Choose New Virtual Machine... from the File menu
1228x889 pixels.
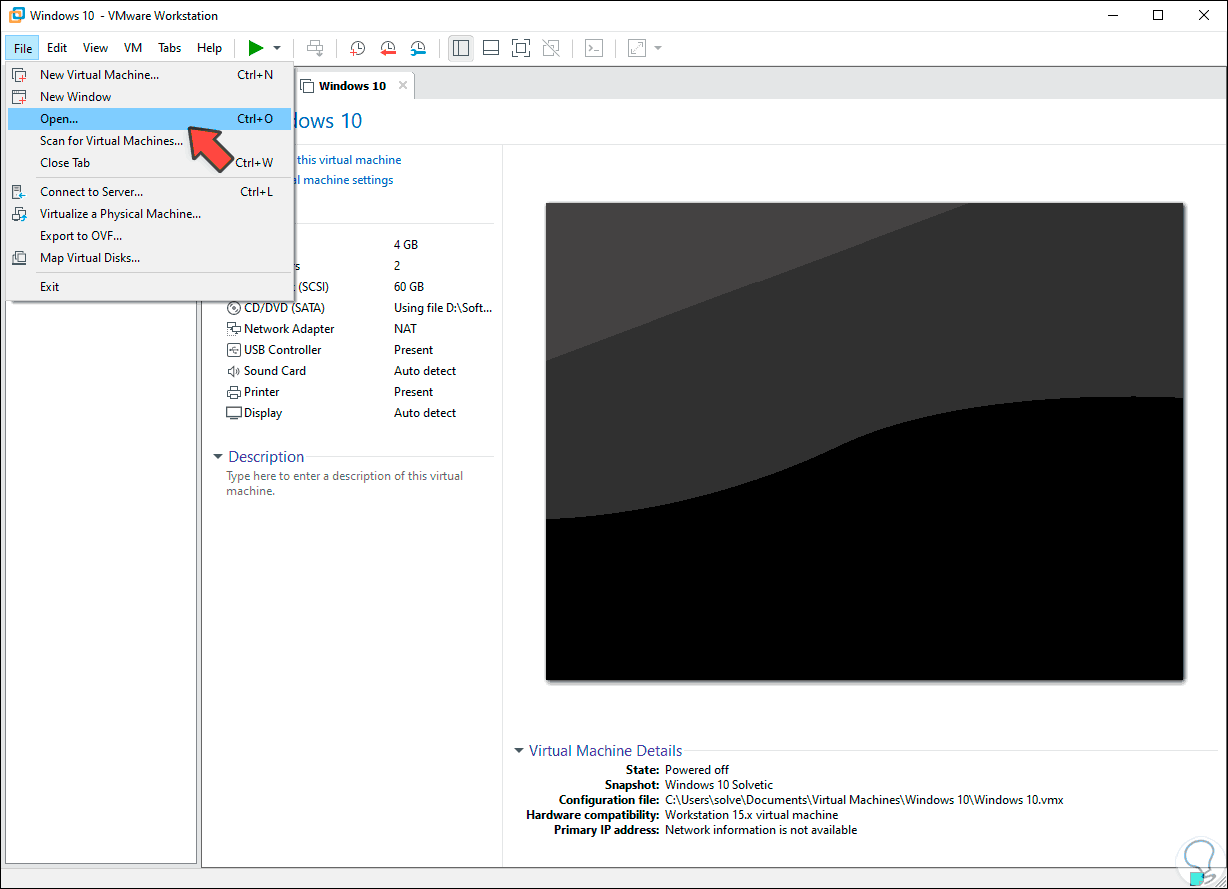click(x=149, y=75)
